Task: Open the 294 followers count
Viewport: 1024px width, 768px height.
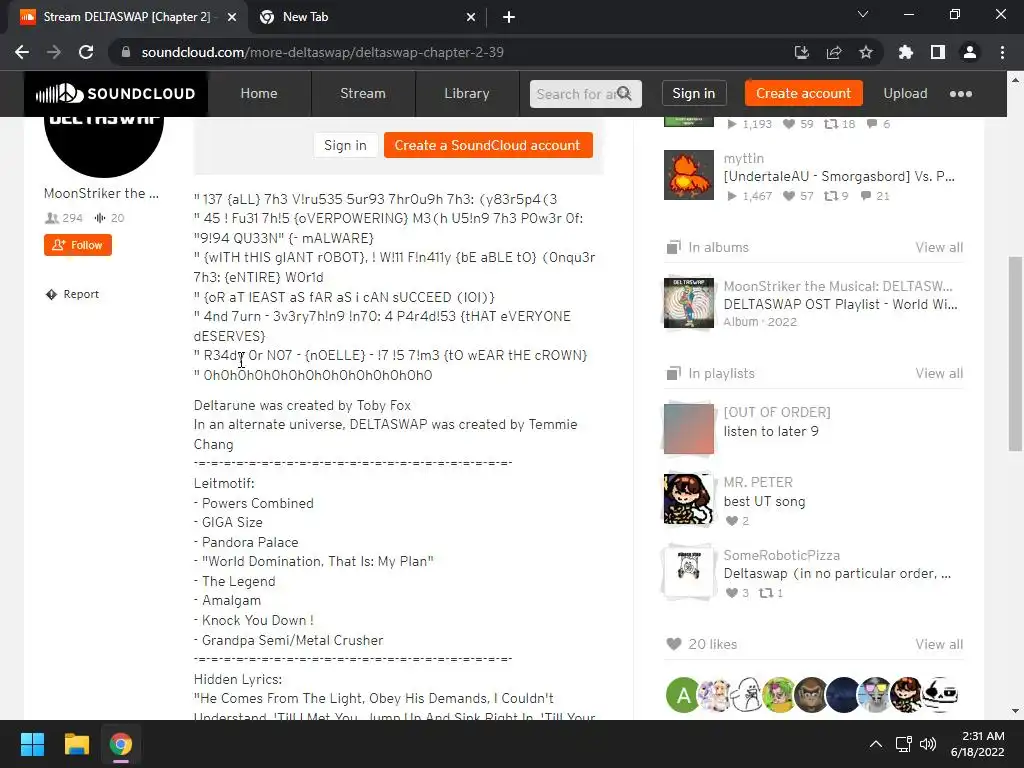Action: point(63,218)
